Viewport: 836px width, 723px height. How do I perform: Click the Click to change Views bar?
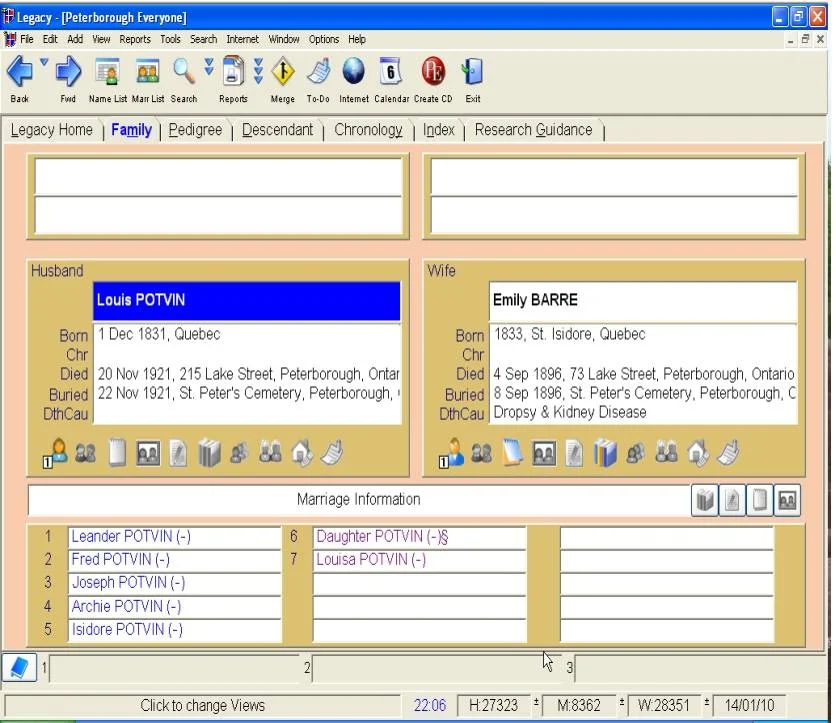(x=202, y=705)
